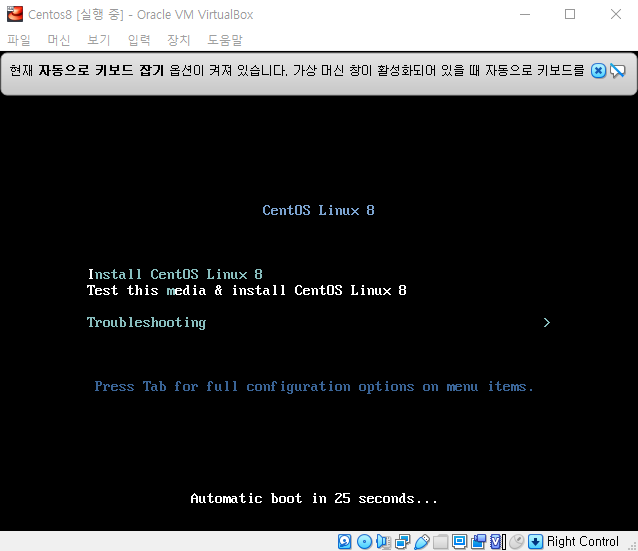Click the VirtualBox app icon in title bar
This screenshot has width=638, height=551.
15,14
